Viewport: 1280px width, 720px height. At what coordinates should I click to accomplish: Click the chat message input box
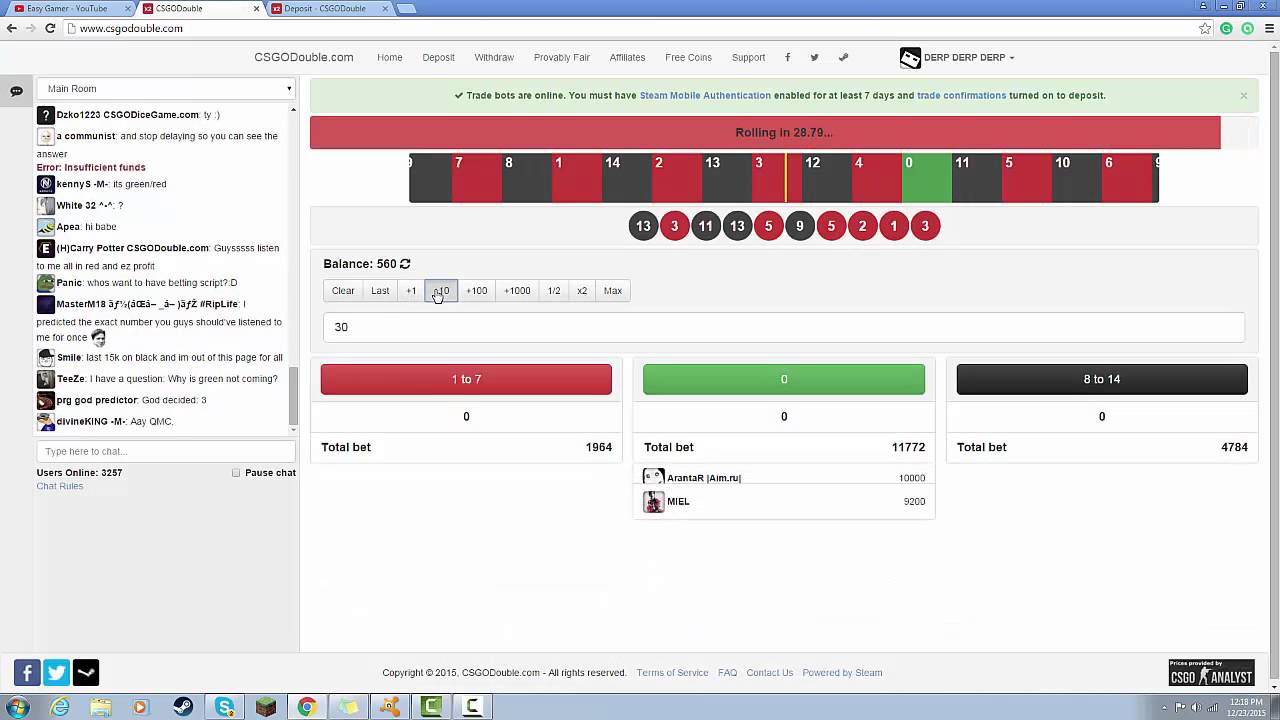[x=166, y=451]
